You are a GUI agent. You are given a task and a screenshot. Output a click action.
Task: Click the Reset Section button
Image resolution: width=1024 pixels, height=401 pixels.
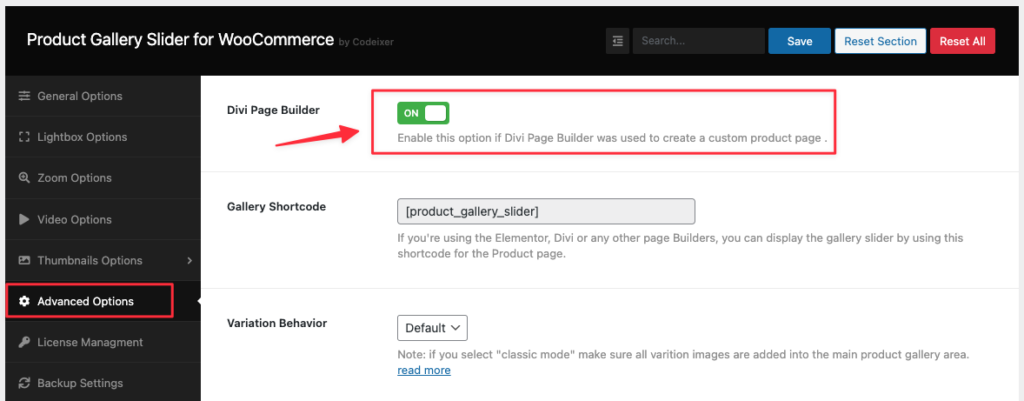coord(880,41)
